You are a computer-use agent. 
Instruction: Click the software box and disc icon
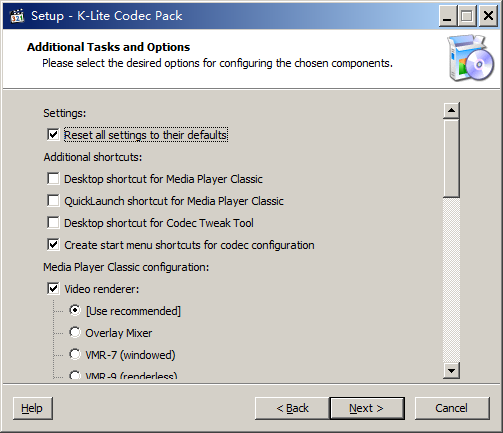click(471, 58)
